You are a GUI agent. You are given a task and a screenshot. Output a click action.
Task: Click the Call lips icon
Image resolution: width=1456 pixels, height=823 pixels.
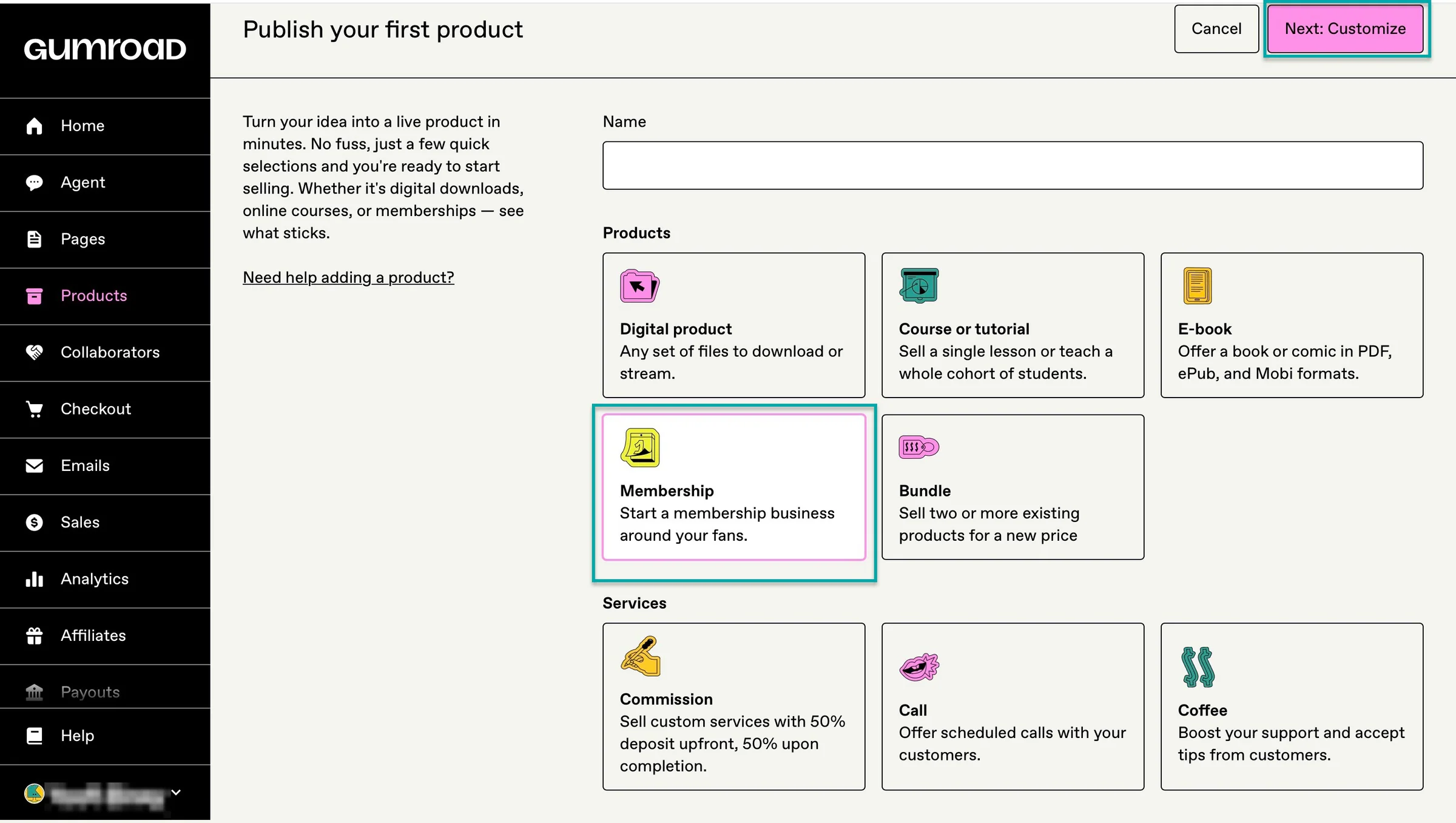pyautogui.click(x=919, y=667)
